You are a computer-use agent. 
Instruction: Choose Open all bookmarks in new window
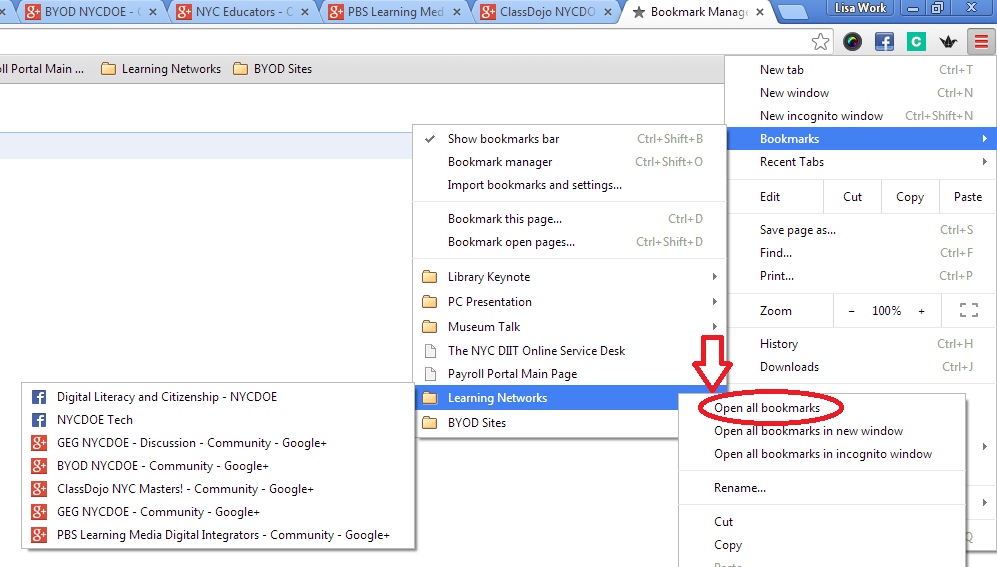tap(822, 431)
